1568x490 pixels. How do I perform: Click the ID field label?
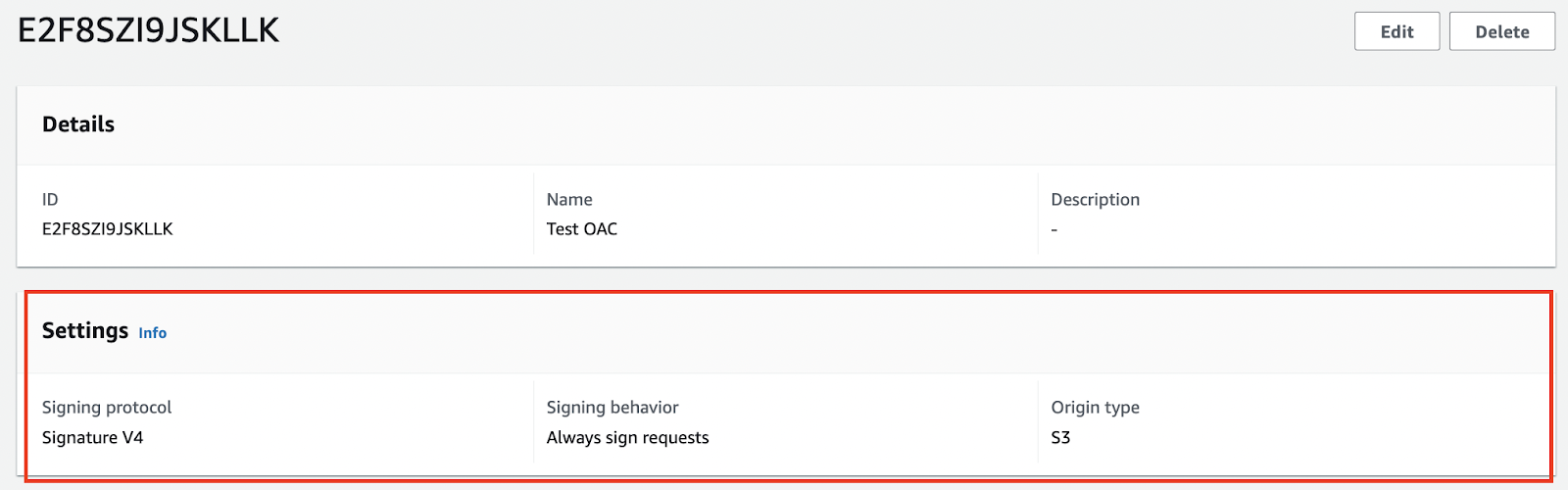point(50,200)
